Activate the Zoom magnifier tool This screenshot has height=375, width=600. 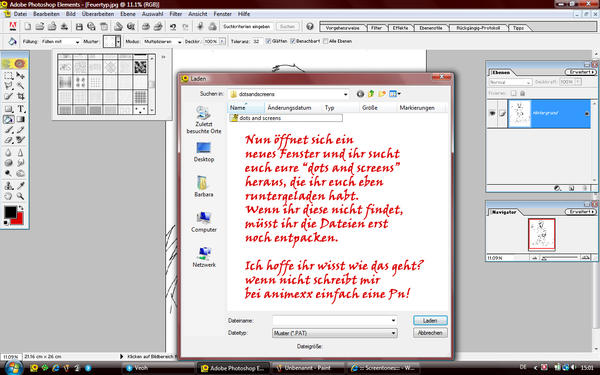[x=21, y=196]
